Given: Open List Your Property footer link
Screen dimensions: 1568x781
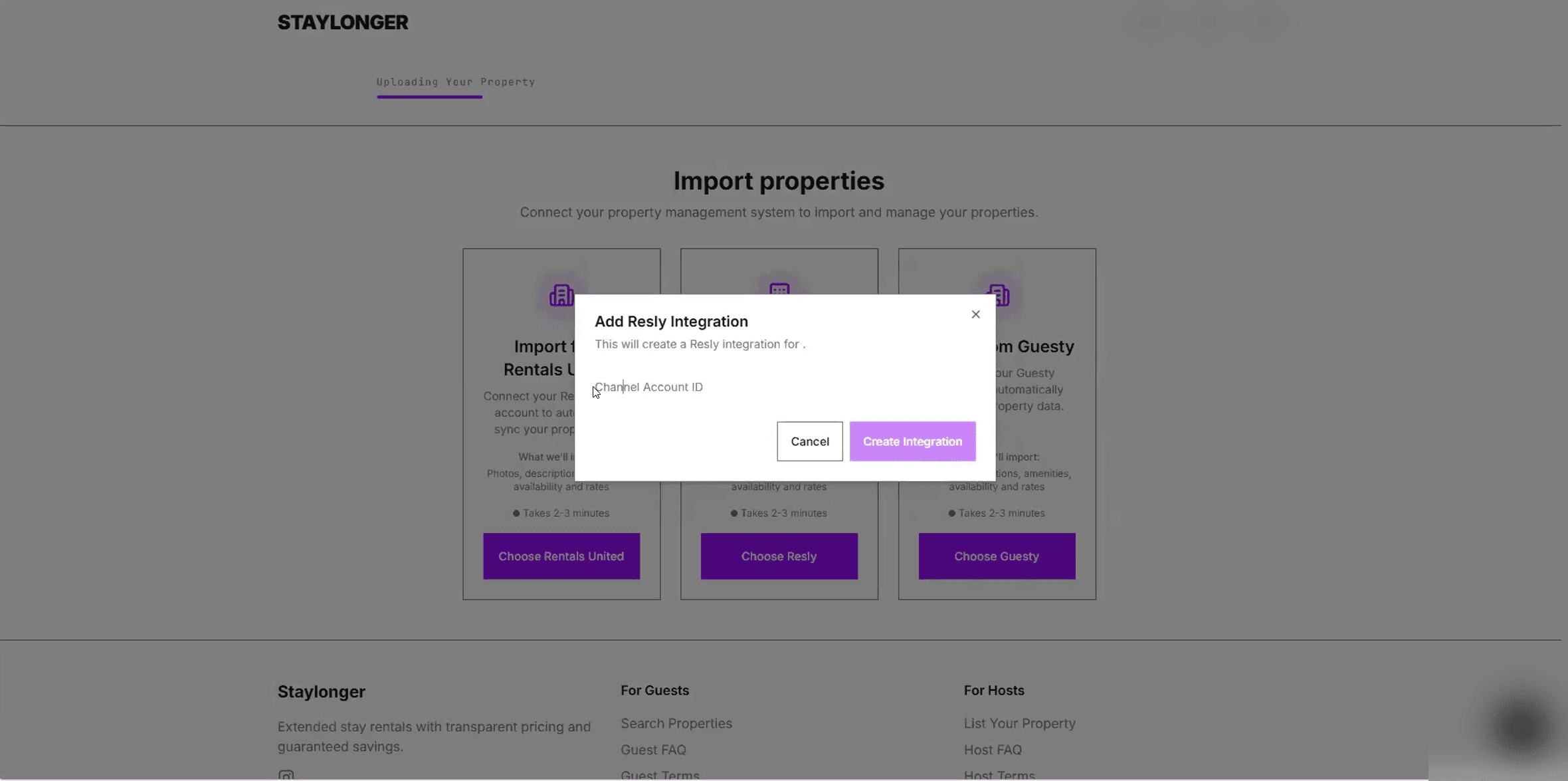Looking at the screenshot, I should click(1019, 723).
